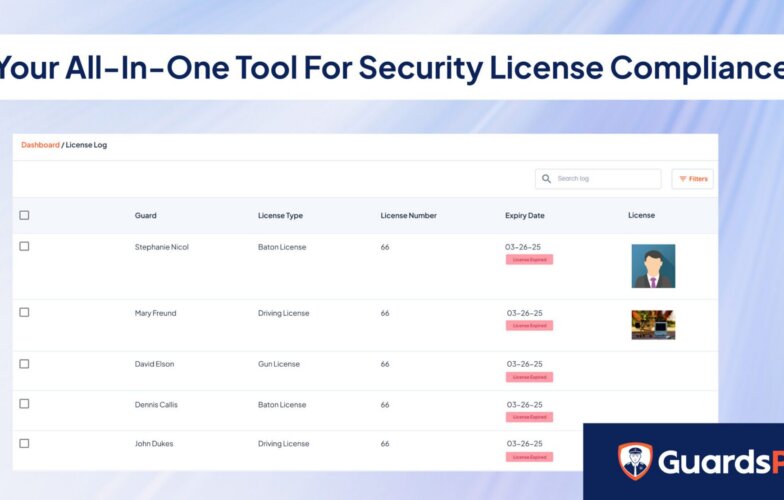Click expired badge in Mary Freund row
This screenshot has width=784, height=500.
[x=530, y=326]
